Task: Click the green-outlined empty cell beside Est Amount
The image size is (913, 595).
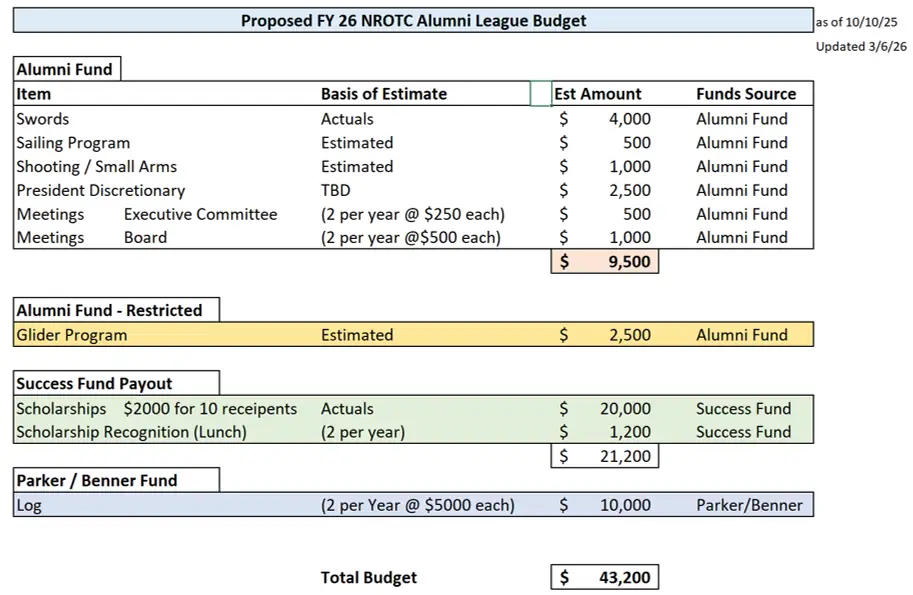Action: pos(540,94)
